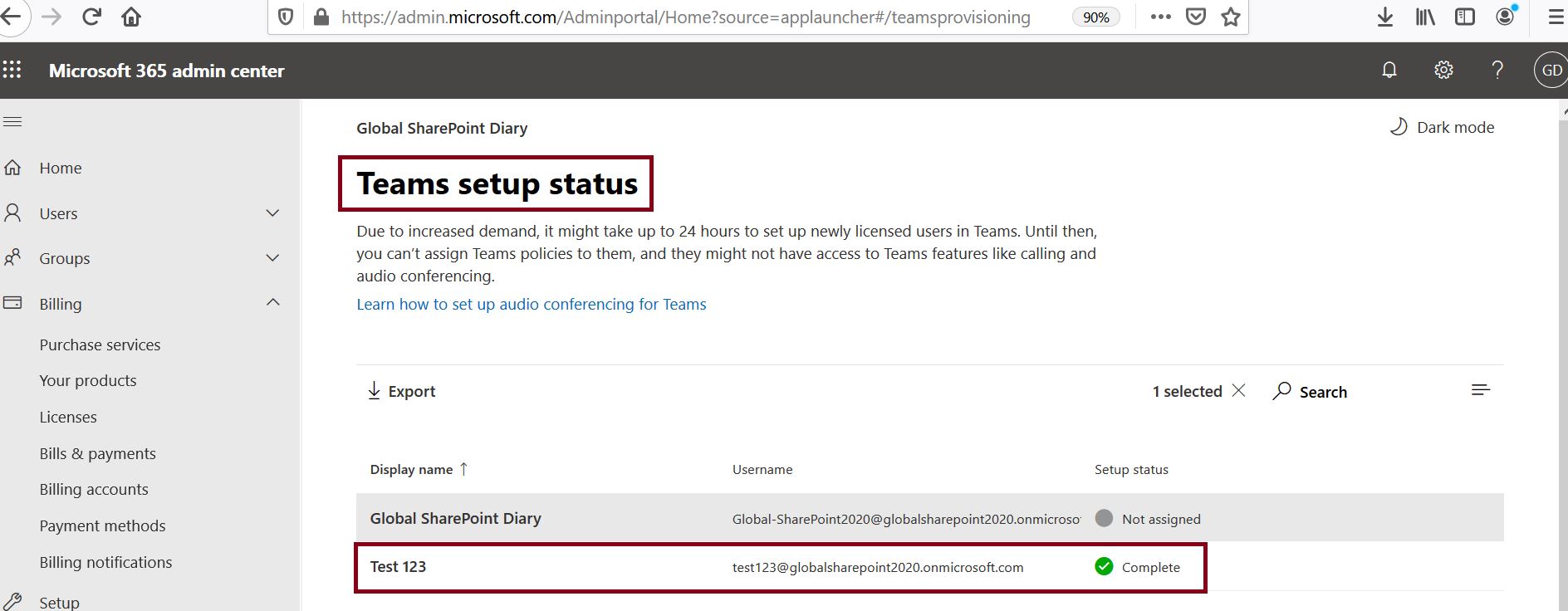Viewport: 1568px width, 611px height.
Task: Open the filter/list options icon
Action: (x=1480, y=390)
